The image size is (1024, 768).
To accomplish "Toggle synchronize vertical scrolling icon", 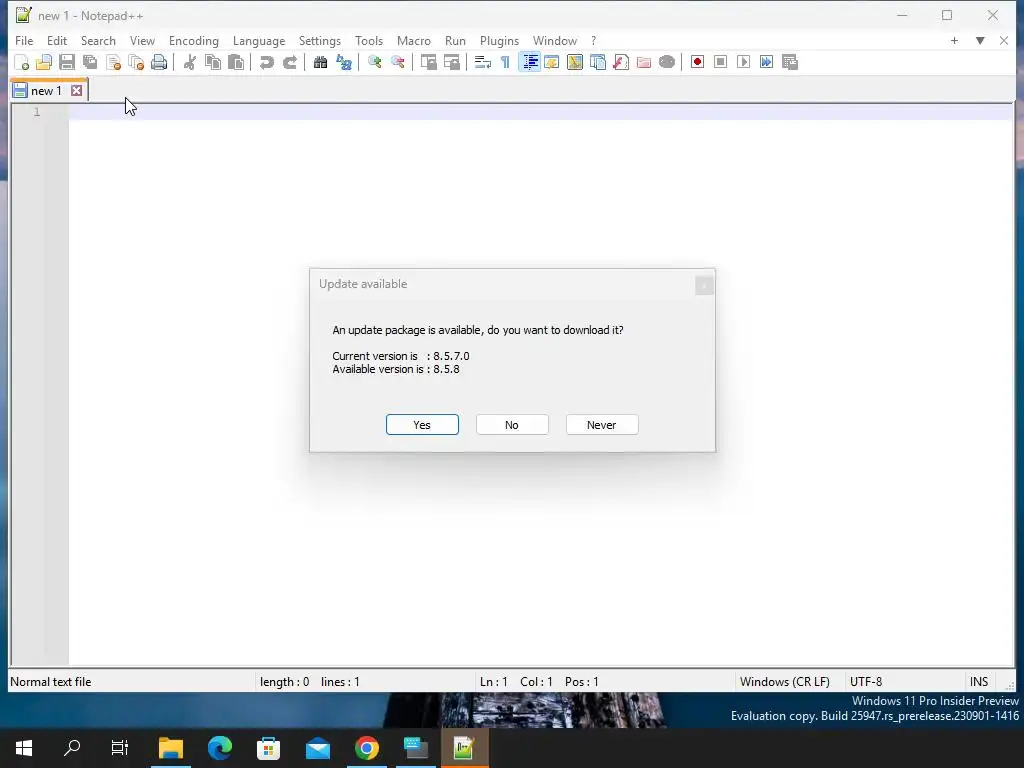I will (428, 62).
